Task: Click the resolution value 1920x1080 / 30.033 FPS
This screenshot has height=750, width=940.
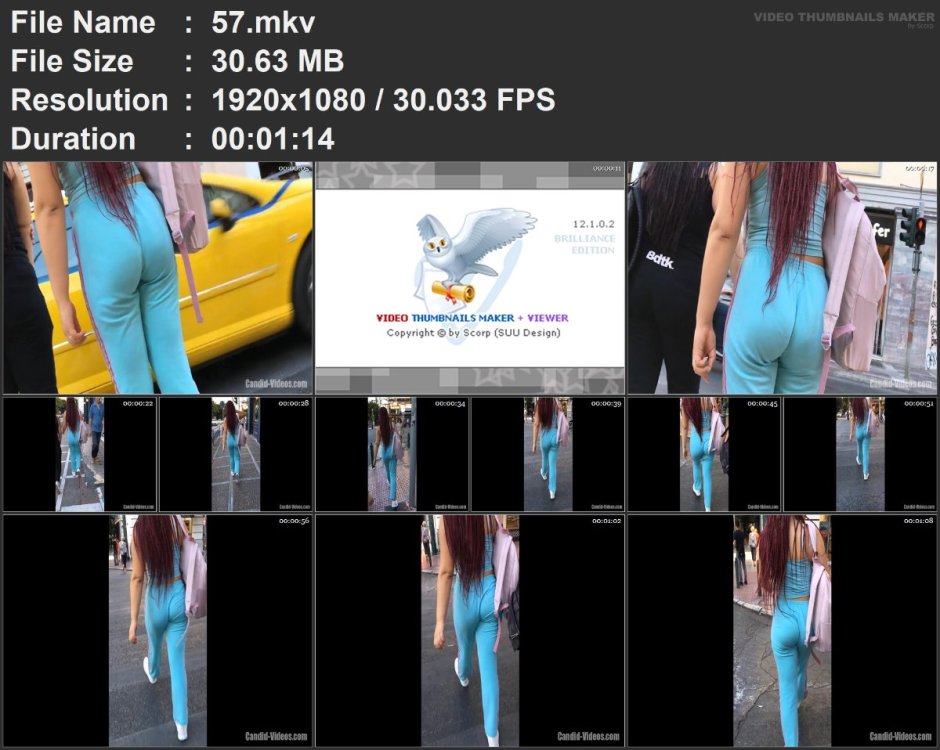Action: coord(383,100)
